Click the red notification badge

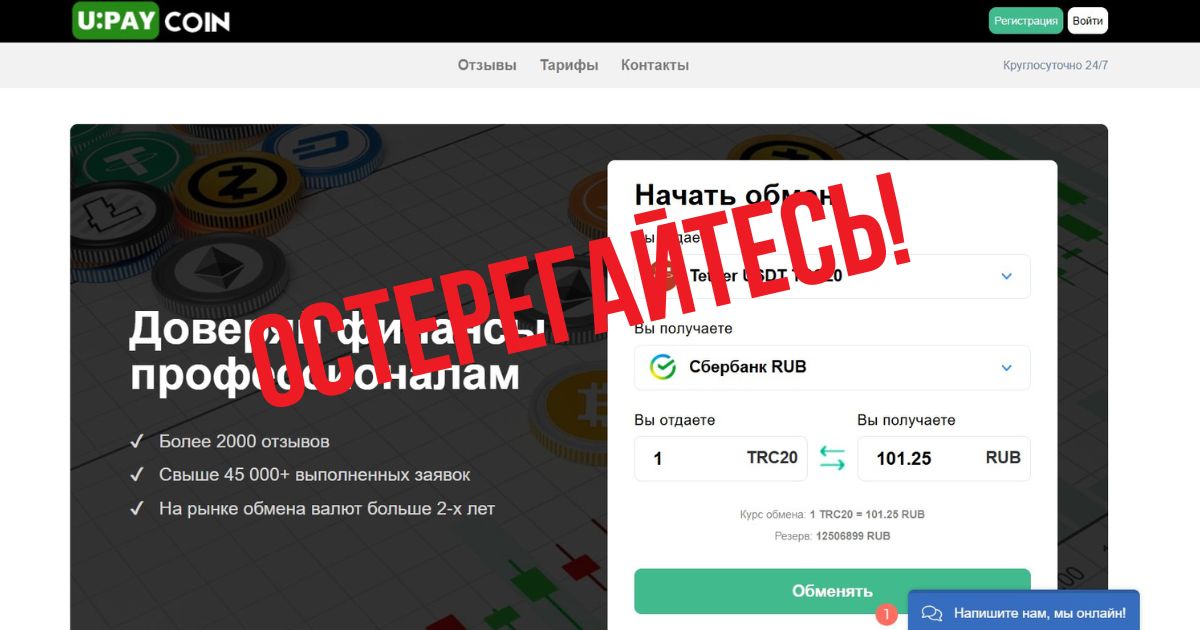click(886, 614)
